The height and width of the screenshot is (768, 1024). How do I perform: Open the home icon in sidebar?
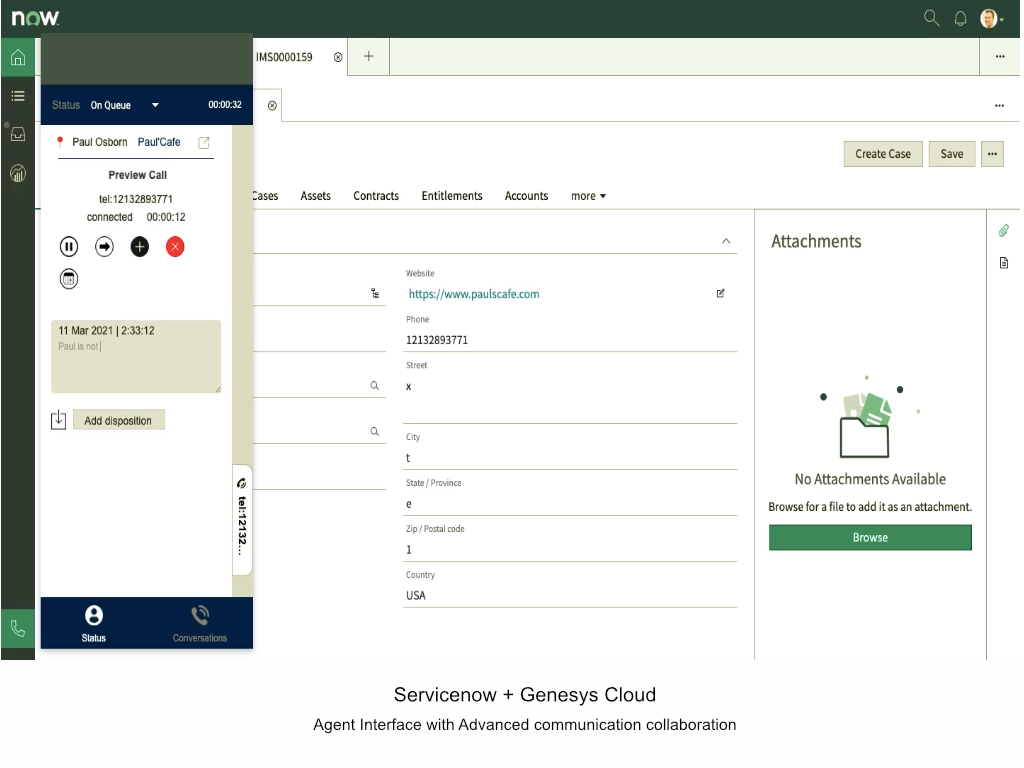[18, 58]
